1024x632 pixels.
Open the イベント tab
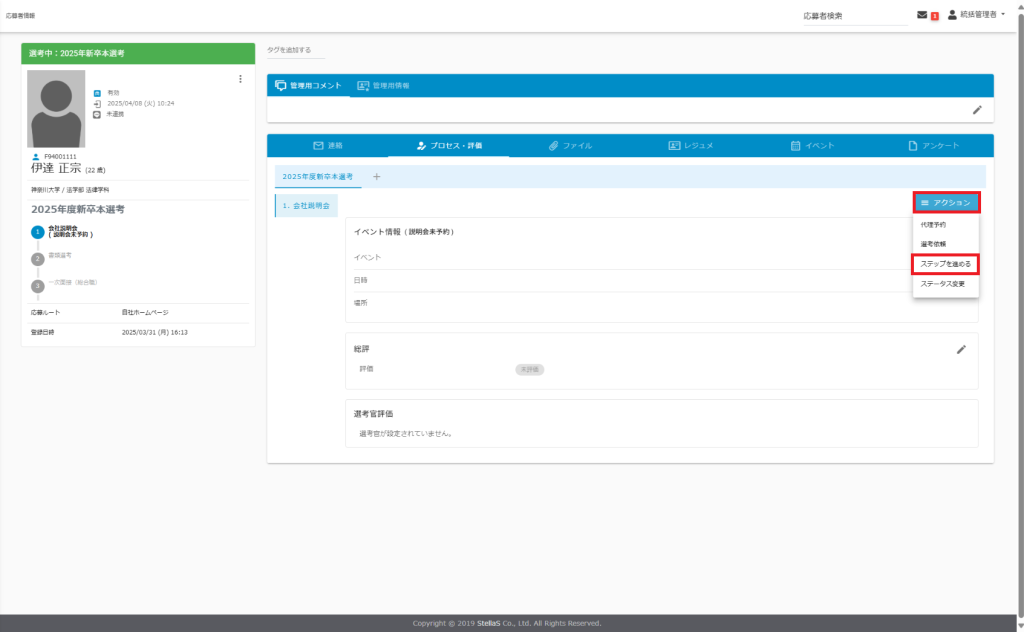point(812,146)
